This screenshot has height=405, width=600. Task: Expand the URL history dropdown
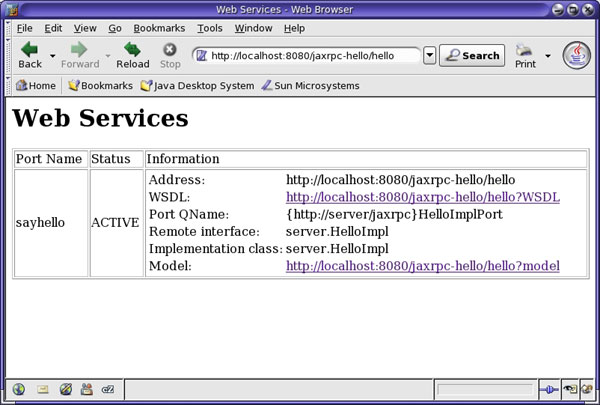click(x=429, y=56)
